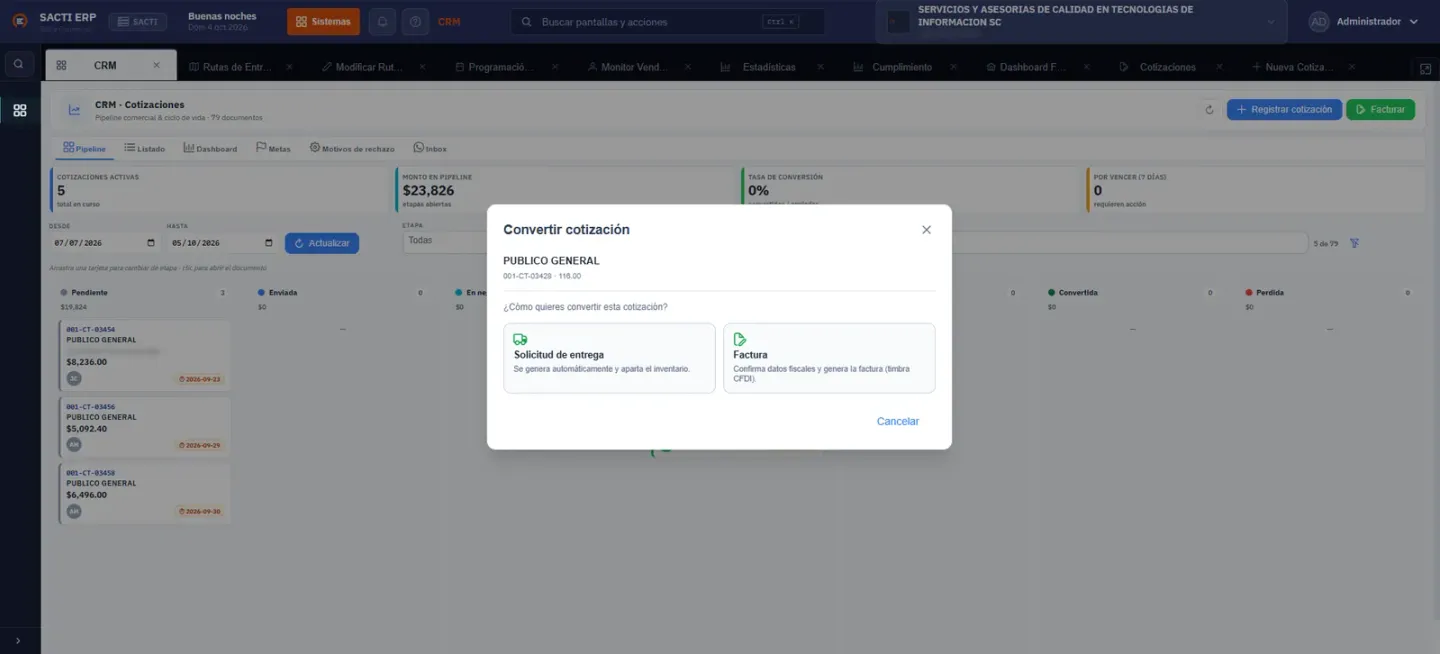Expand the company selector dropdown
The height and width of the screenshot is (654, 1440).
(1082, 22)
